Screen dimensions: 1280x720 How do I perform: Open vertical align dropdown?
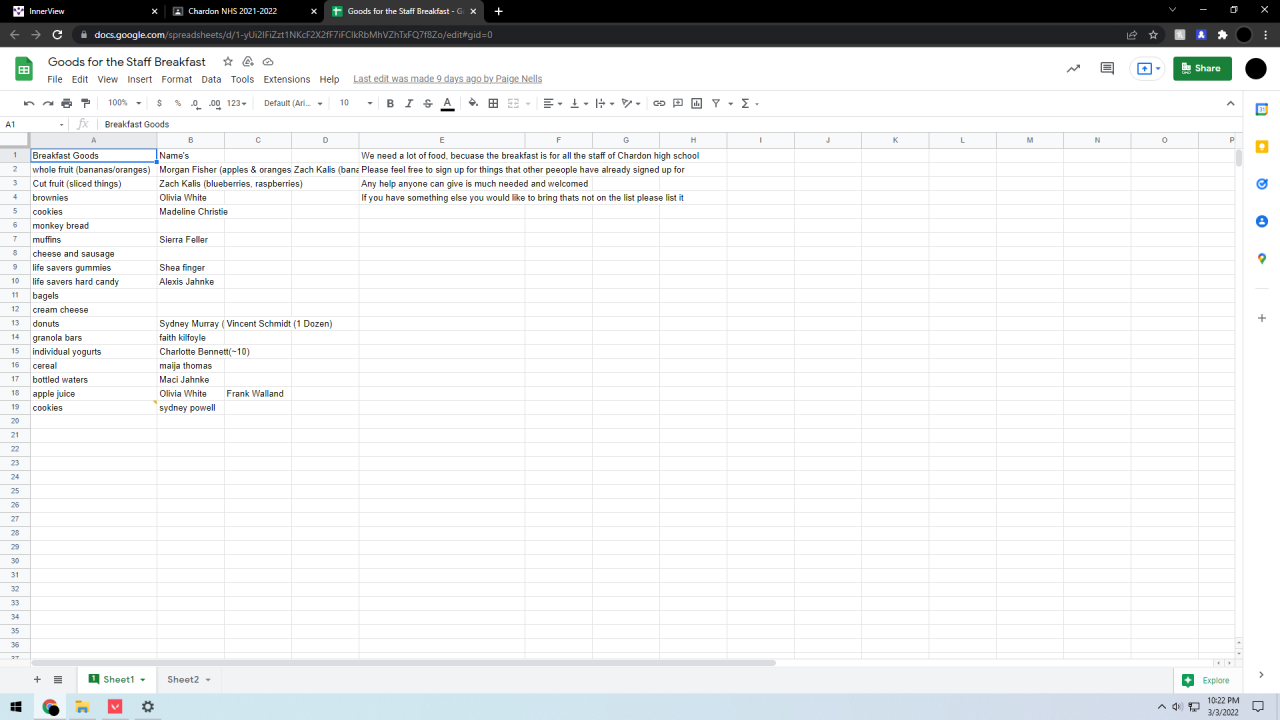[x=579, y=103]
